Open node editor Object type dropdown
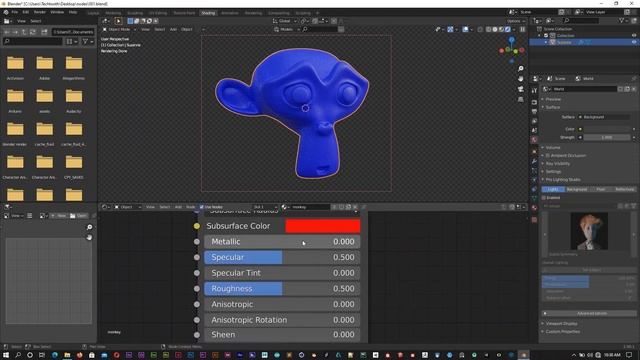 128,207
